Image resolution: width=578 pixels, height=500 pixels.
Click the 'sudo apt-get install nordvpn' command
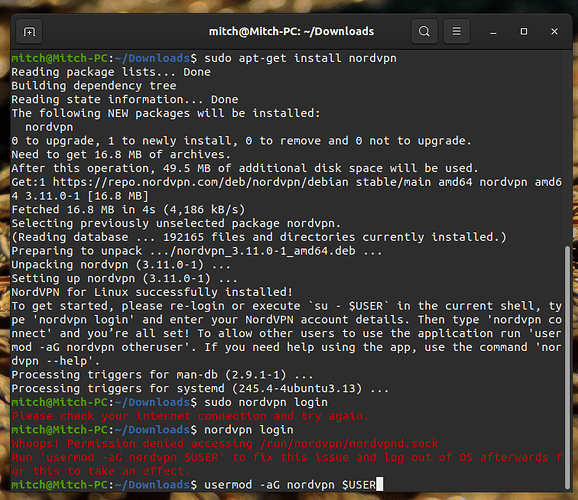pyautogui.click(x=300, y=58)
